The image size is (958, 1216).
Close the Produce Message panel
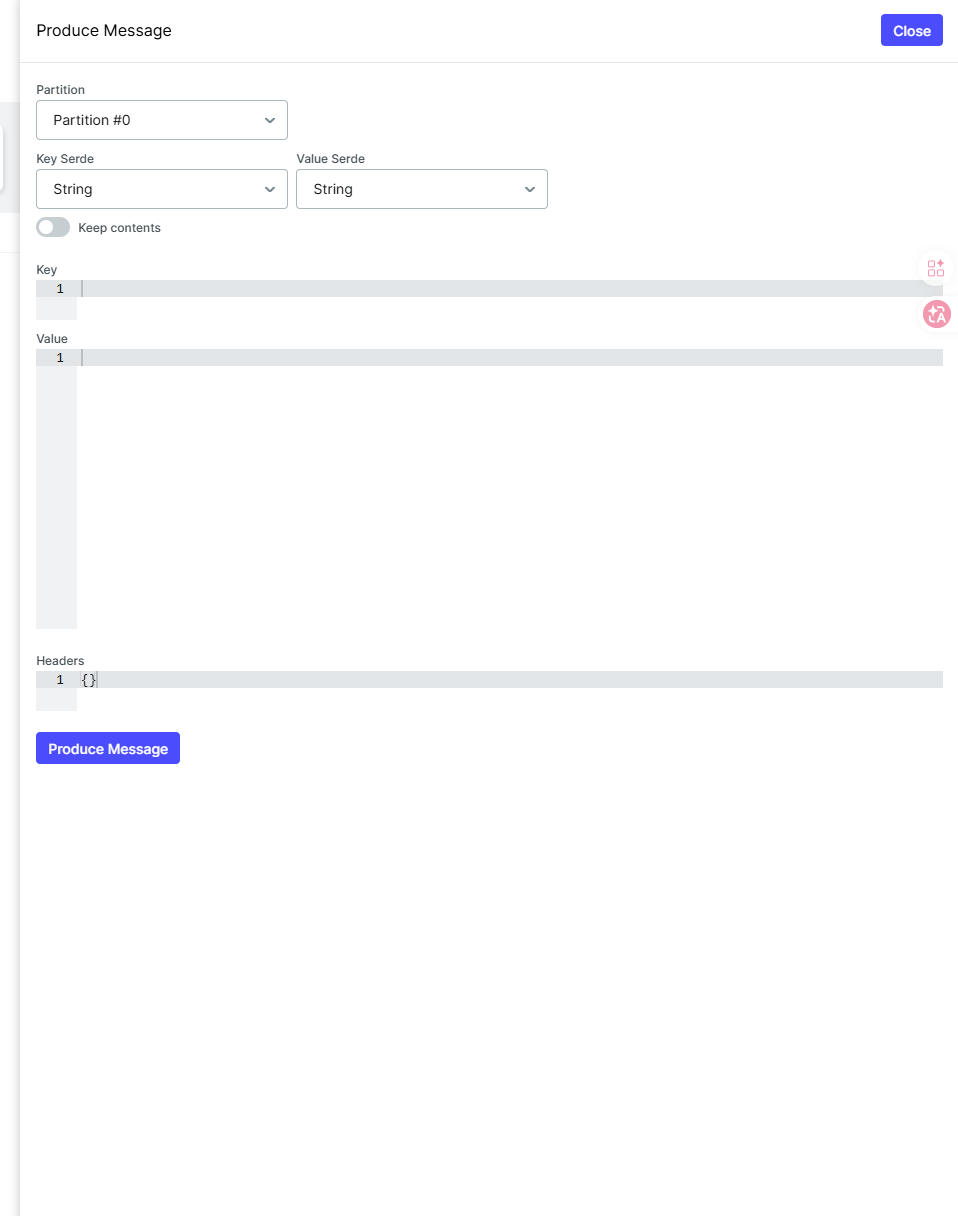(x=911, y=30)
